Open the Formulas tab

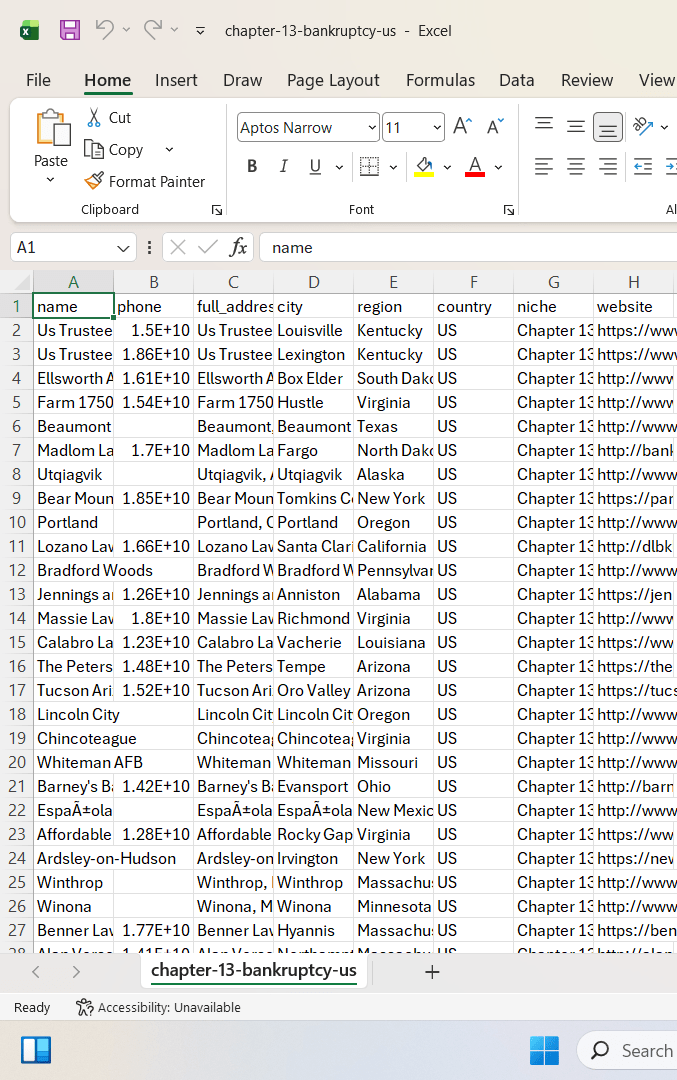click(440, 80)
